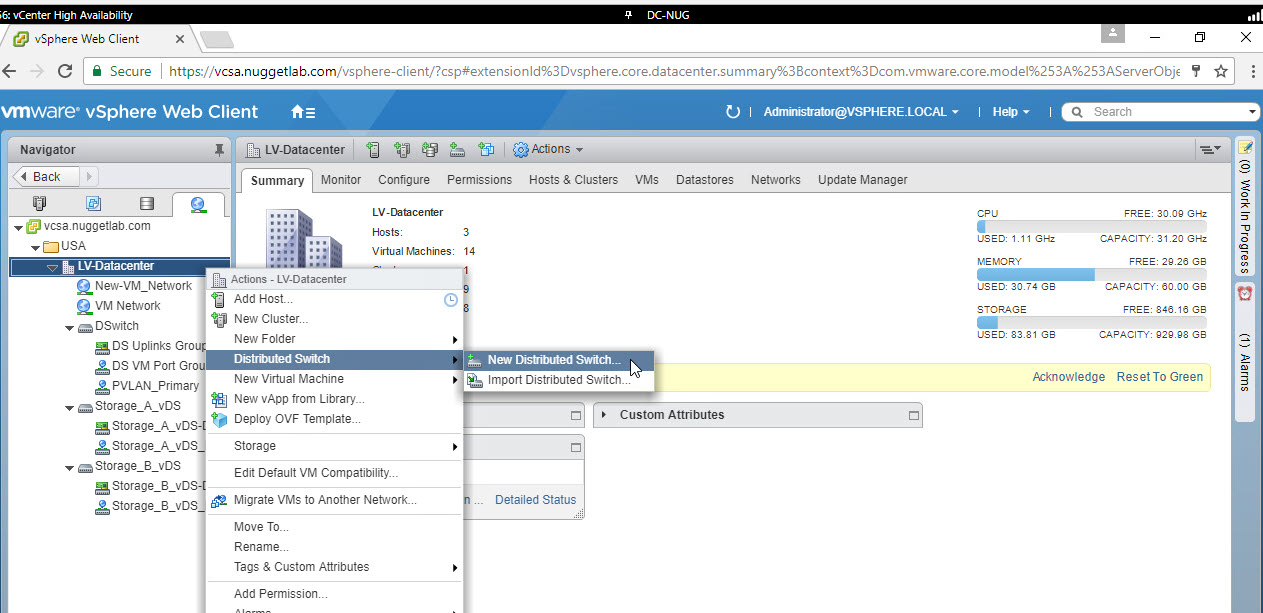Screen dimensions: 1263x613
Task: Pin the Navigator panel
Action: tap(219, 150)
